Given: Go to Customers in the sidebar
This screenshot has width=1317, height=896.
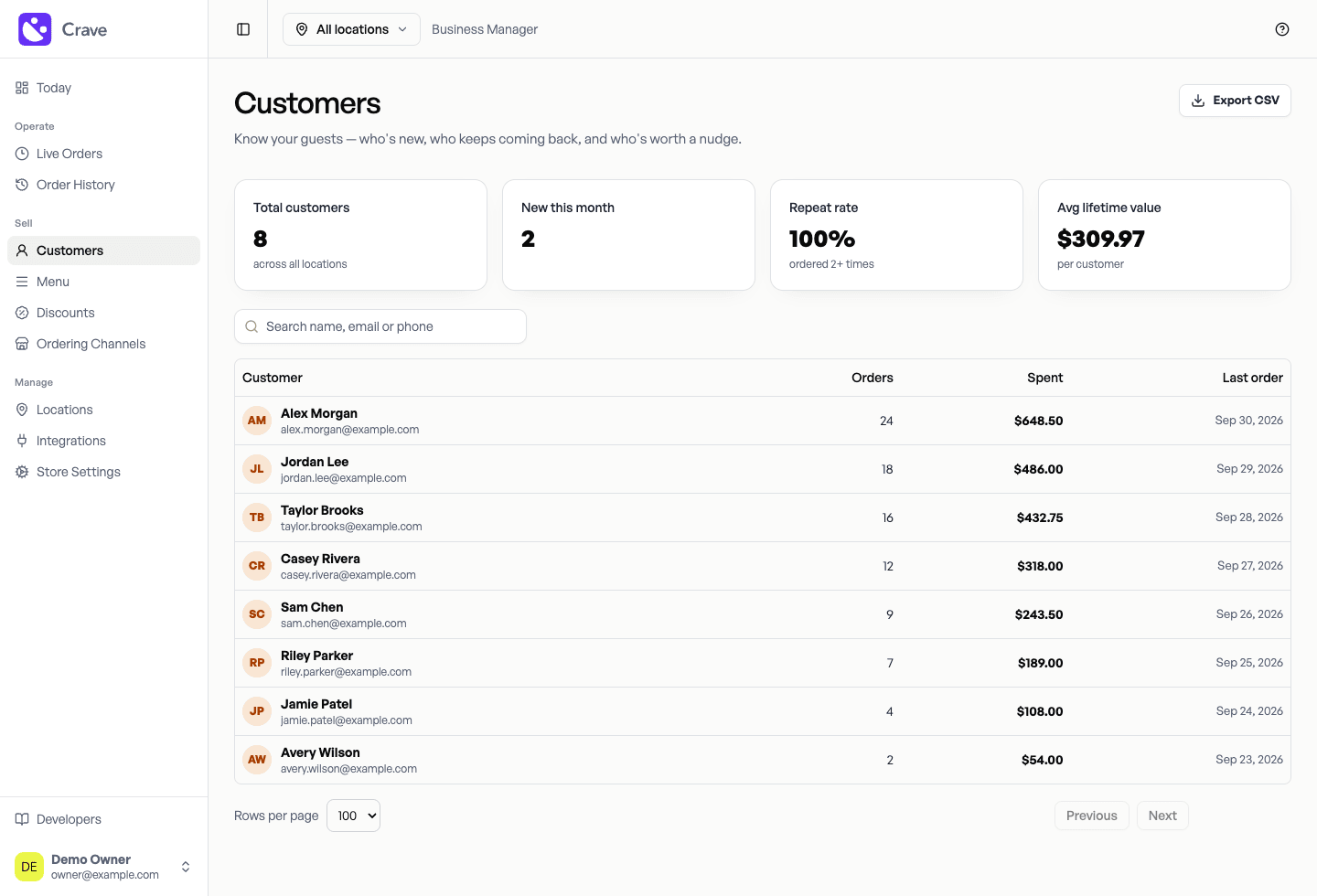Looking at the screenshot, I should tap(103, 251).
